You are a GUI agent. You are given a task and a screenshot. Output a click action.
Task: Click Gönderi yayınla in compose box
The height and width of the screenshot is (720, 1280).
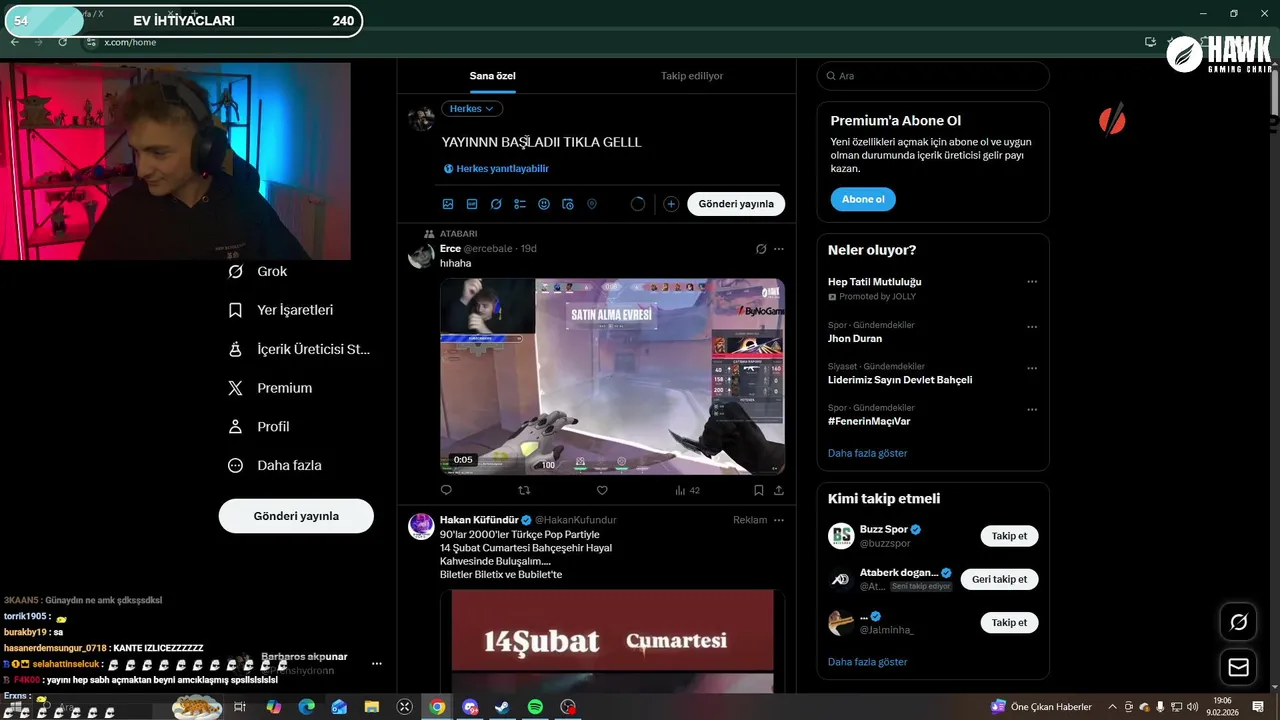[x=736, y=204]
